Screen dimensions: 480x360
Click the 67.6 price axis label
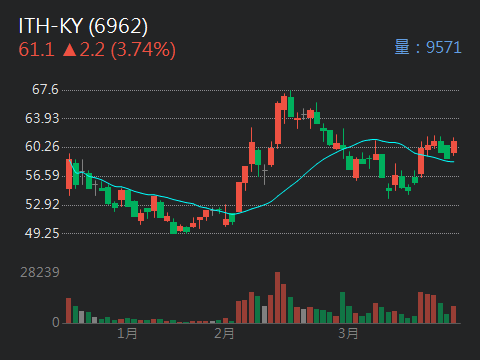coord(45,89)
